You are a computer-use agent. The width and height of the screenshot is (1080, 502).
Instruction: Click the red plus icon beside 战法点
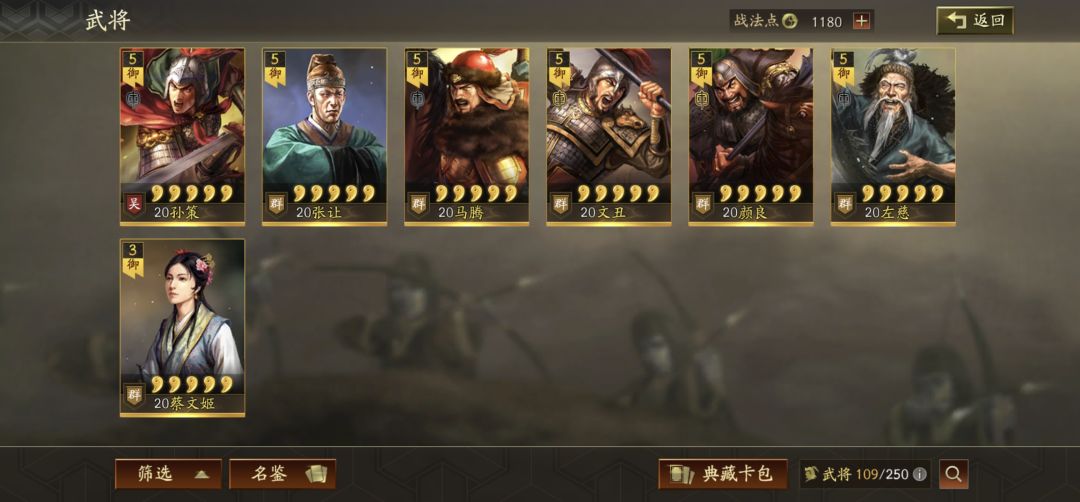coord(861,21)
